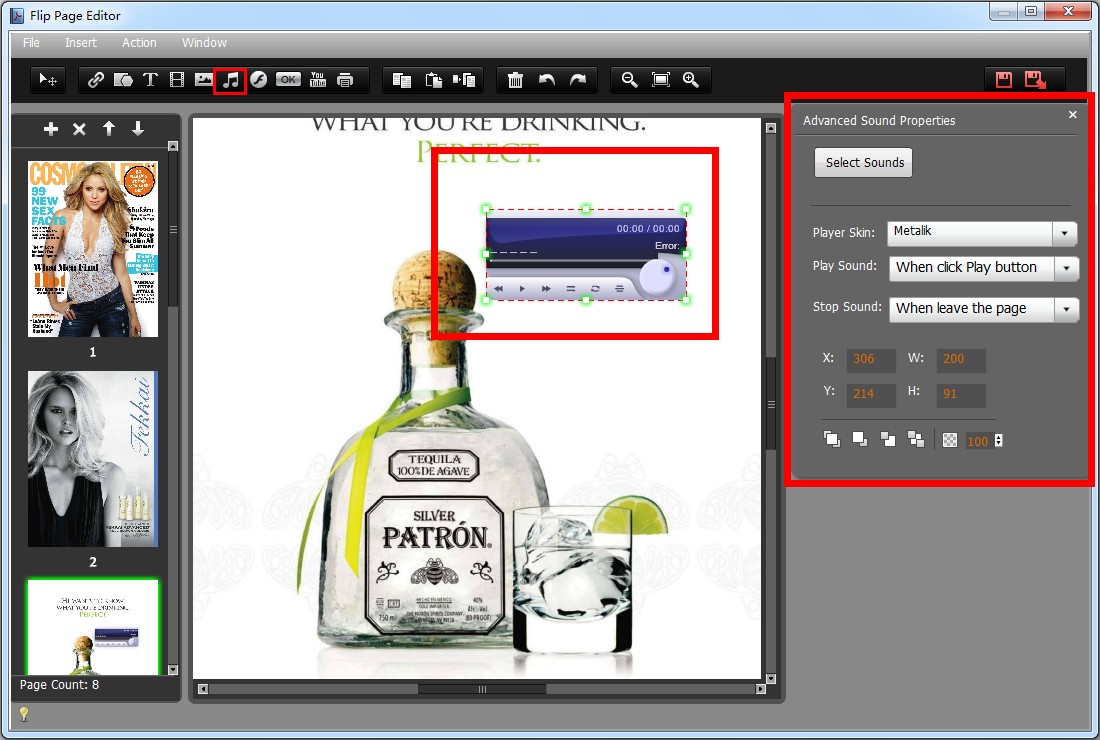Click the insert sound music note icon
Screen dimensions: 1100x740
[x=231, y=81]
